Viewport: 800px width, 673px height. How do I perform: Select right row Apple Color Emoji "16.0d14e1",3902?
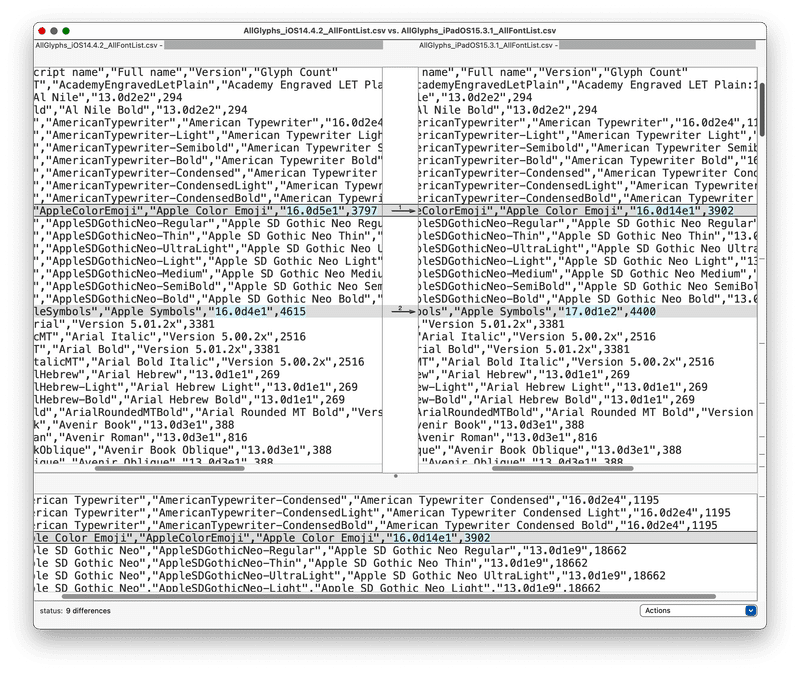588,211
